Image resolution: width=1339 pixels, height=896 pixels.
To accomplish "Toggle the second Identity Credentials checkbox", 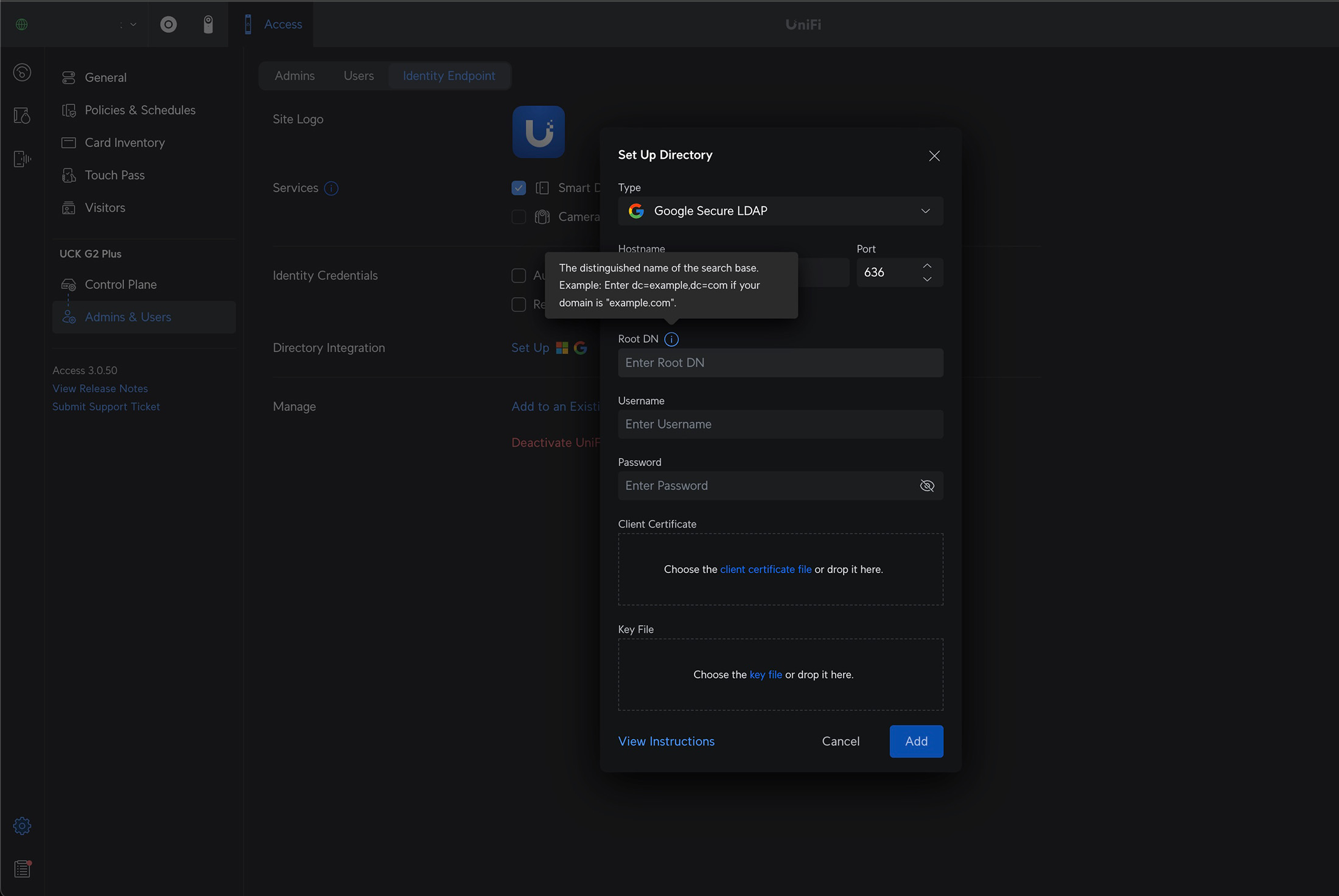I will (x=519, y=304).
